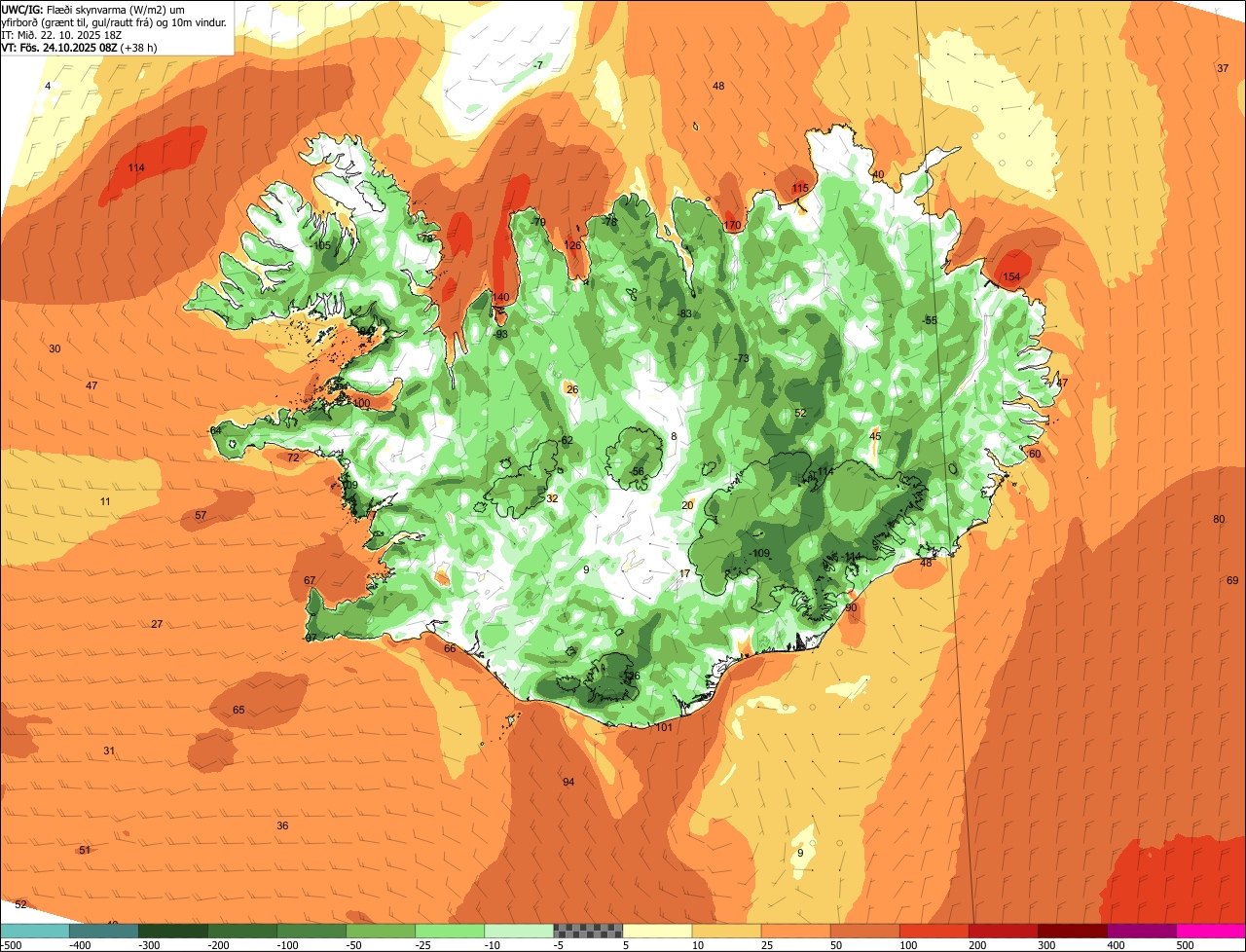Click the 'yfirborð (grænt til, gul/rautt frá)' line

click(114, 21)
